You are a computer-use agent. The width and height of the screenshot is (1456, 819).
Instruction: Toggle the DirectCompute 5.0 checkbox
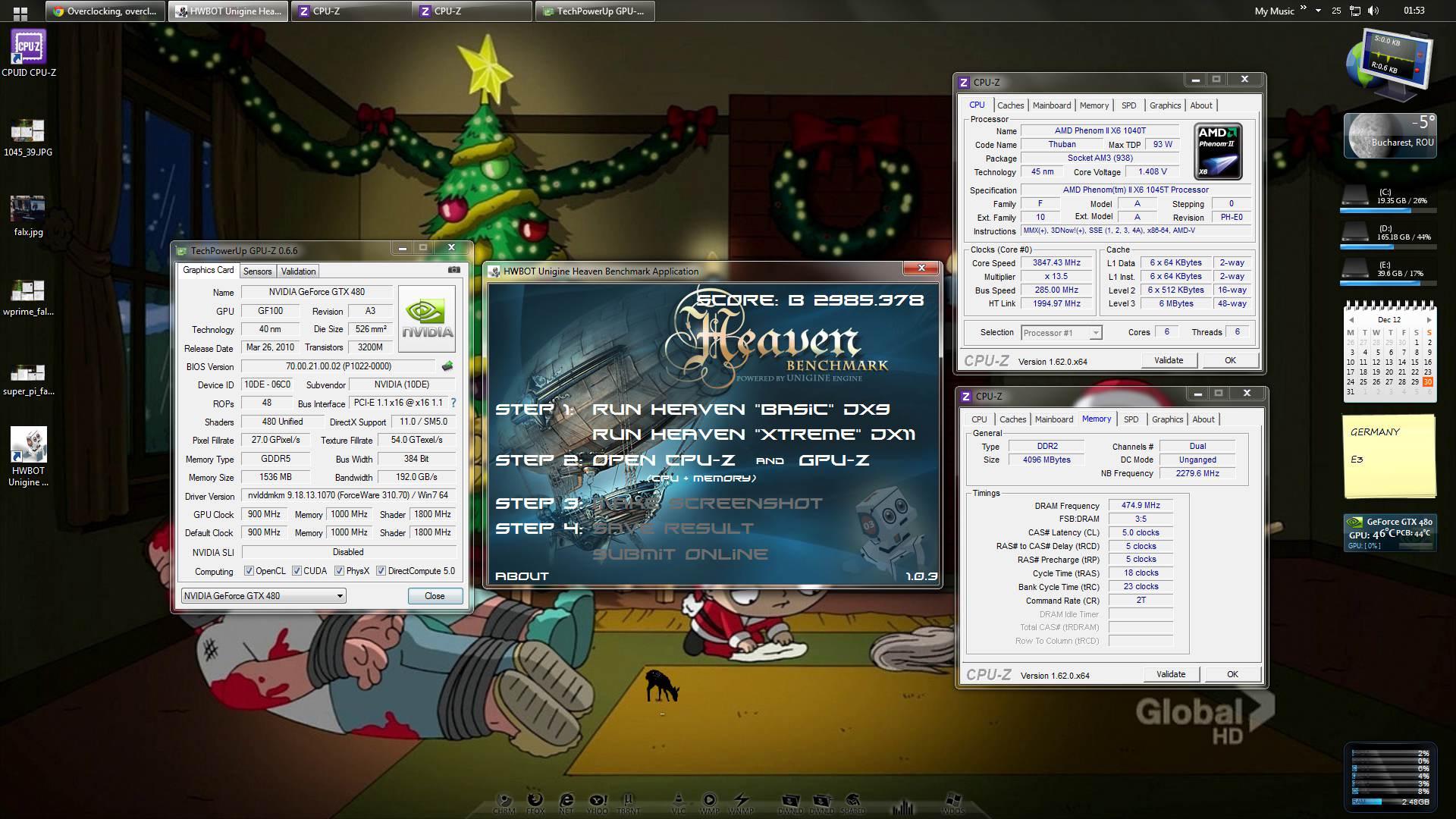(381, 571)
